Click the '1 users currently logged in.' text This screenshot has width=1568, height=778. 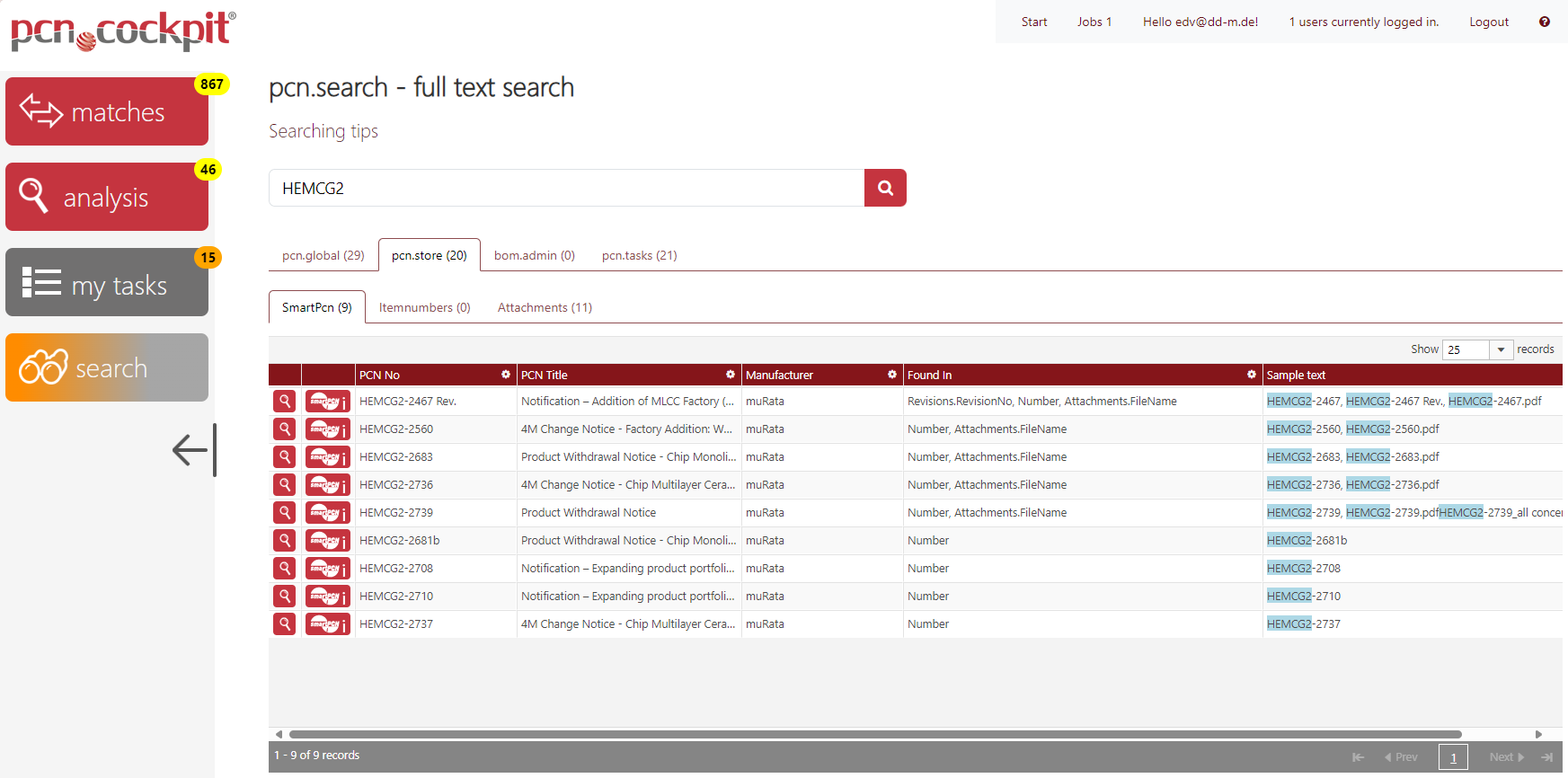(x=1364, y=22)
